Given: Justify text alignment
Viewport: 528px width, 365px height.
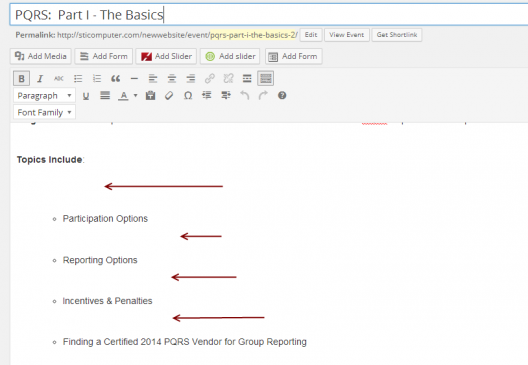Looking at the screenshot, I should click(x=105, y=96).
